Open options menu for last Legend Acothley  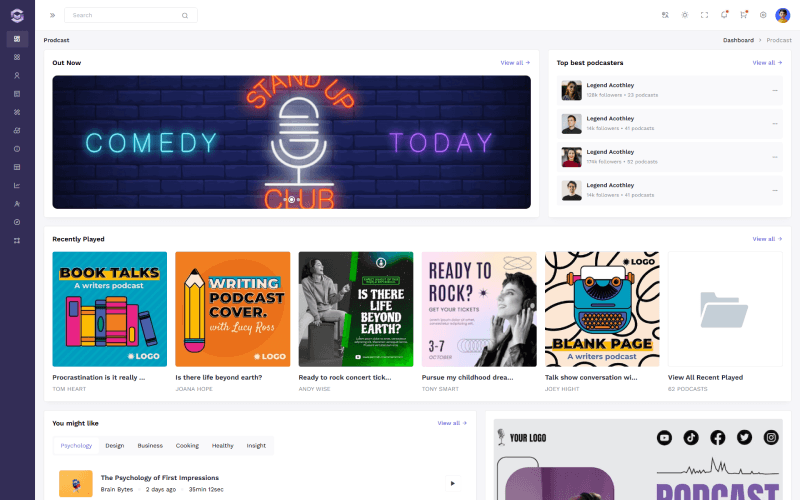pyautogui.click(x=775, y=190)
